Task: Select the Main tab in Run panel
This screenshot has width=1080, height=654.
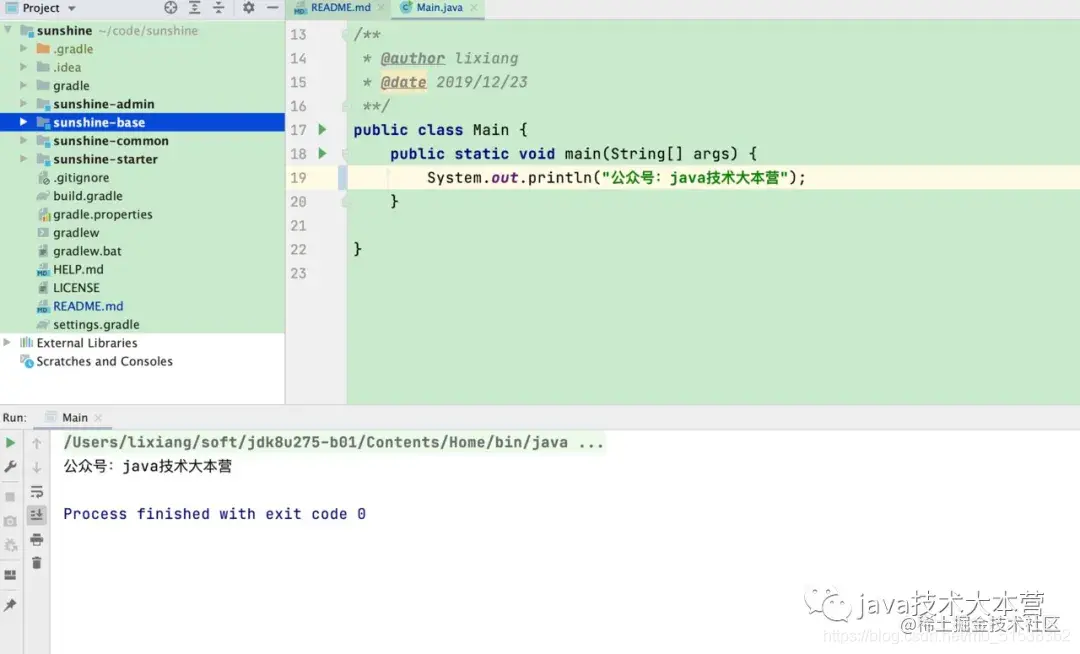Action: [74, 418]
